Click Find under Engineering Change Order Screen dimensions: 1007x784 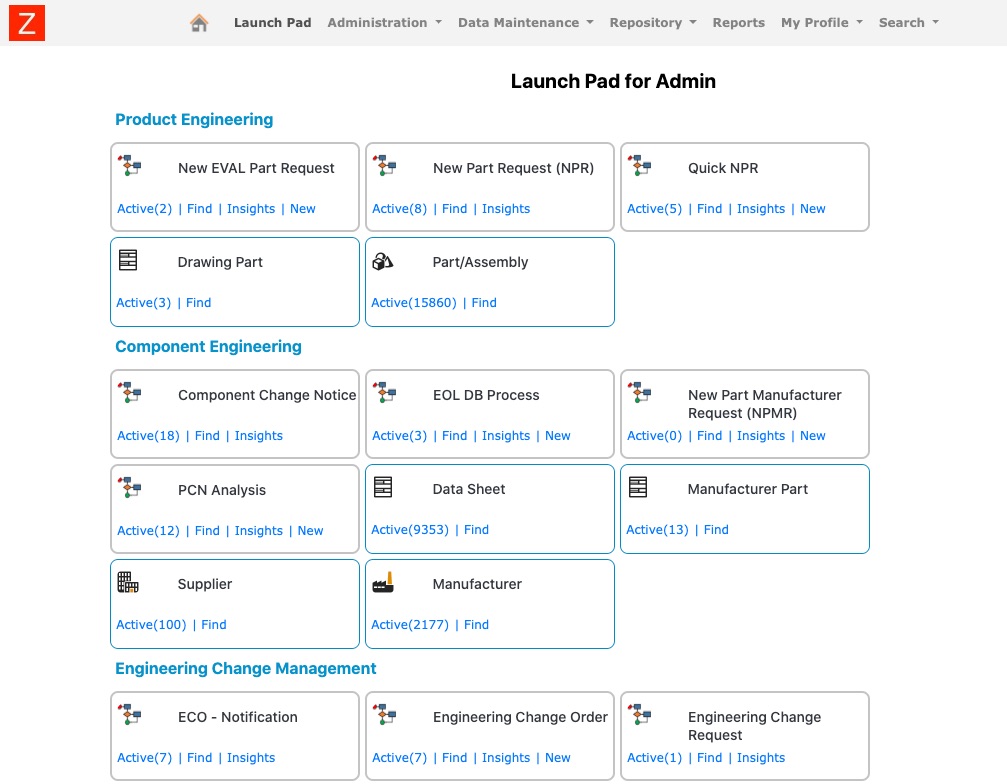tap(454, 758)
